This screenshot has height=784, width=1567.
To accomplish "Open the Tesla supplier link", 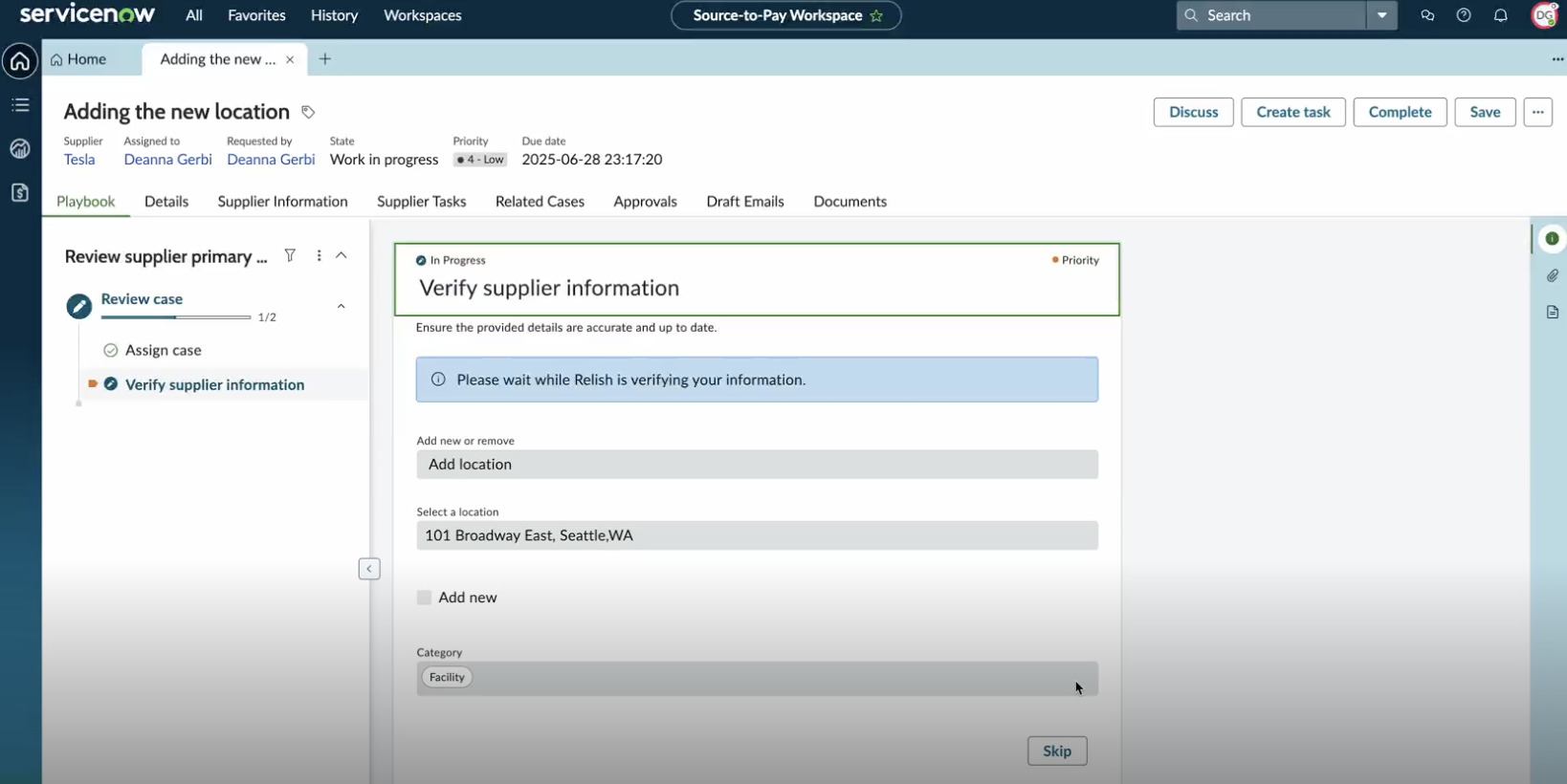I will click(79, 160).
